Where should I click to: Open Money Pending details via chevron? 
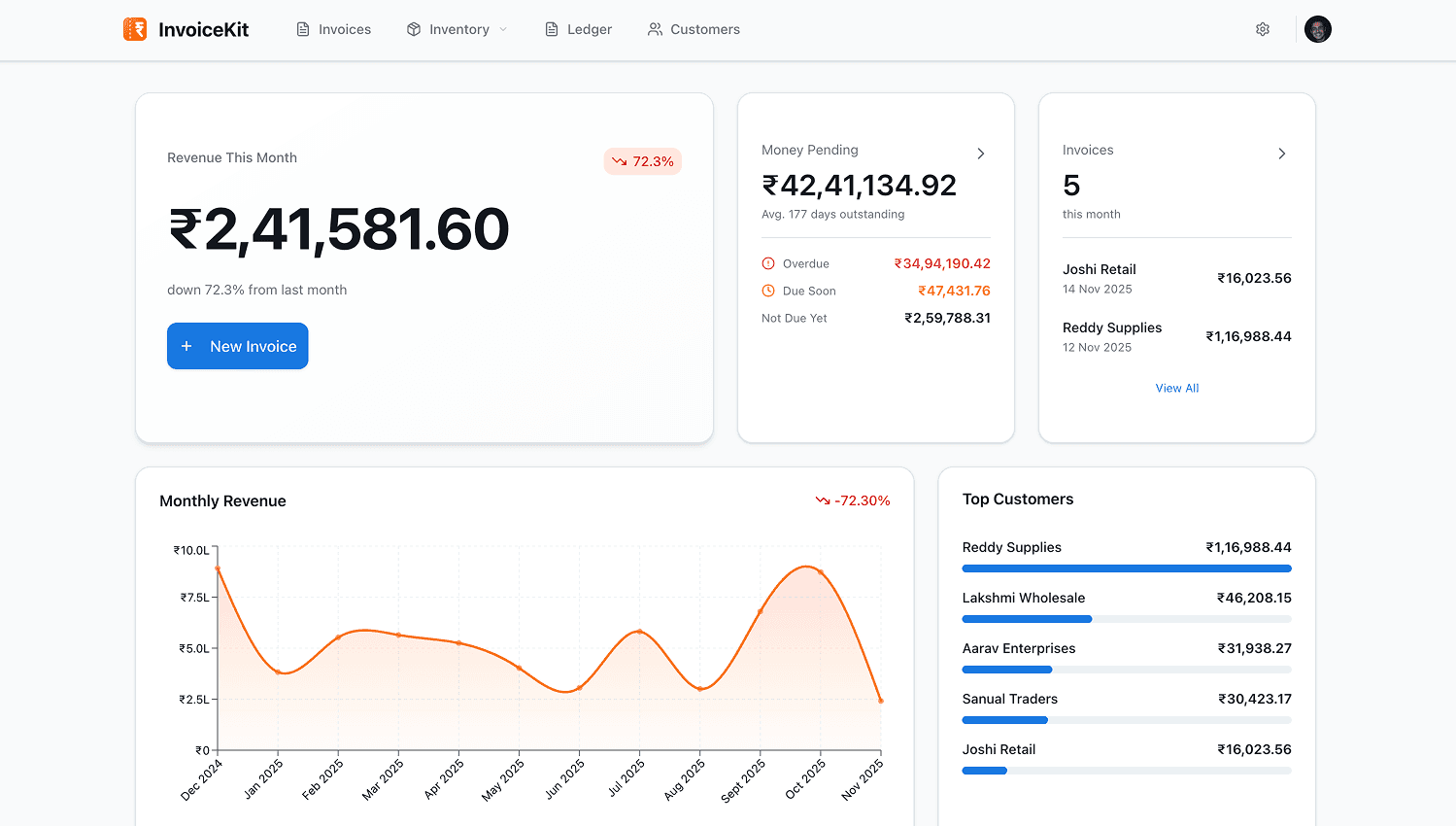(981, 154)
